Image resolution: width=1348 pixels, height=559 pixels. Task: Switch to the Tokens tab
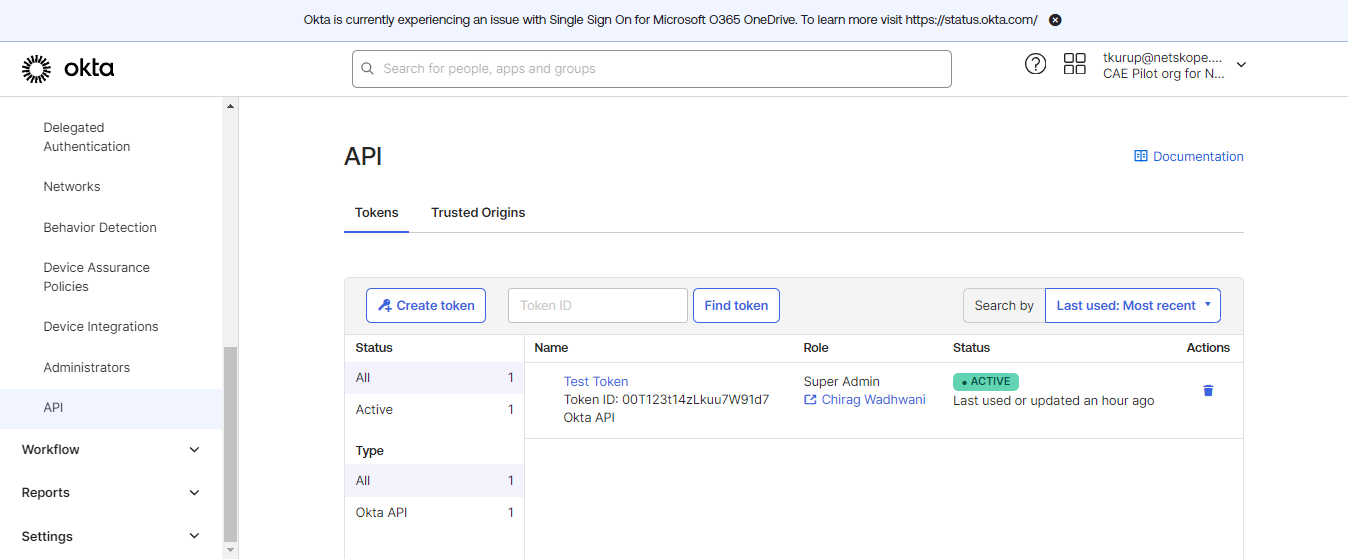click(377, 213)
